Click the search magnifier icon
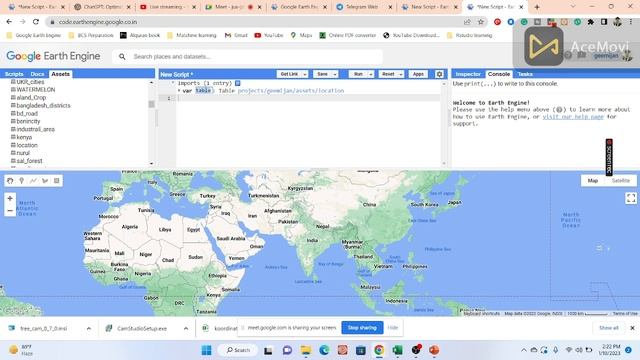This screenshot has height=360, width=640. 122,57
